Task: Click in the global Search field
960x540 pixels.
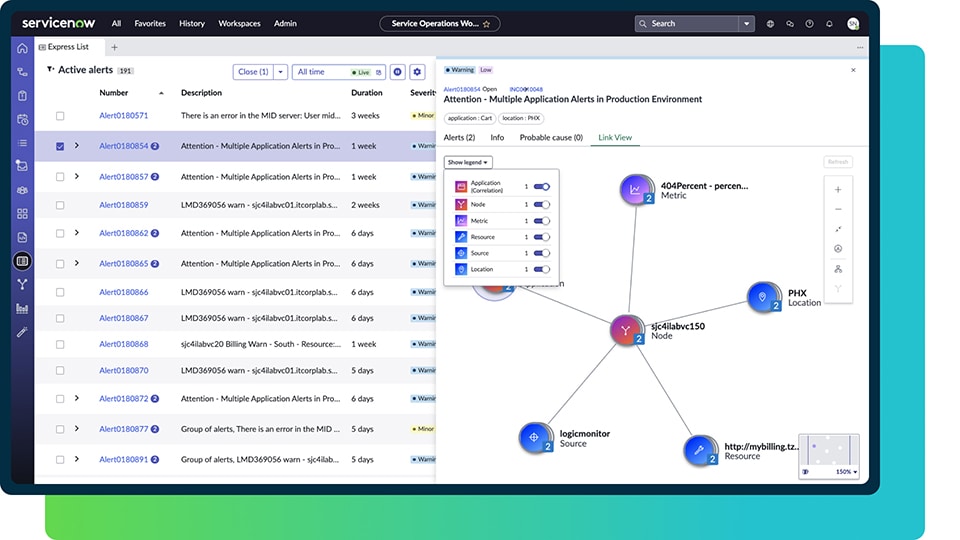Action: coord(687,24)
